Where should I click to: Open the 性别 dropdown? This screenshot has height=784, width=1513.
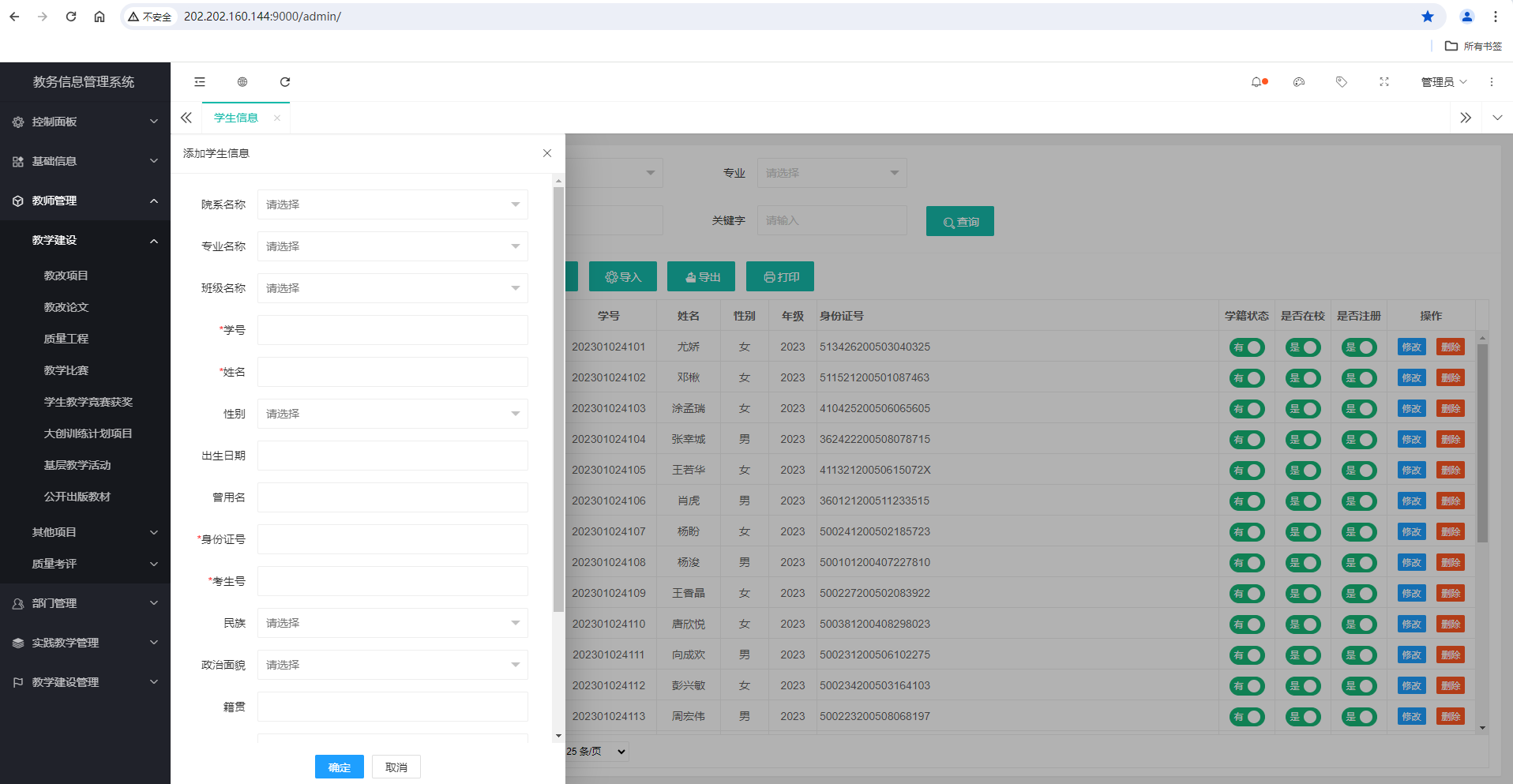(392, 414)
